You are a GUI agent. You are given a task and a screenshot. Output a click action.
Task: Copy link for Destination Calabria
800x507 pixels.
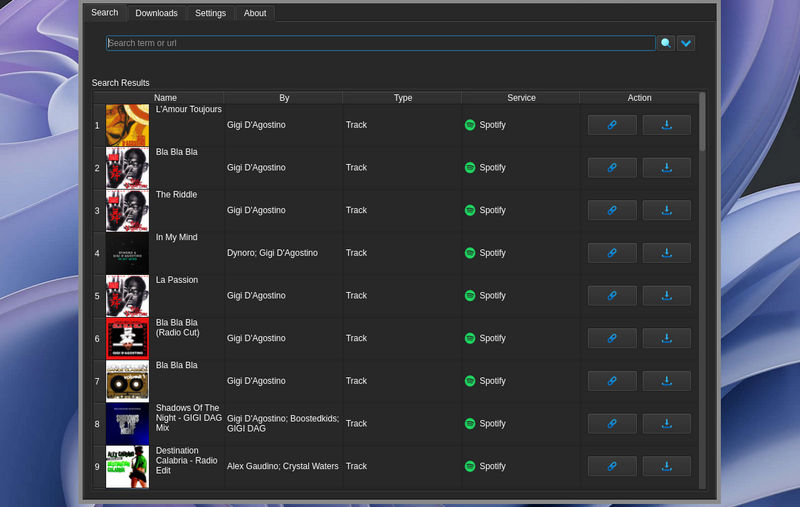pyautogui.click(x=612, y=466)
